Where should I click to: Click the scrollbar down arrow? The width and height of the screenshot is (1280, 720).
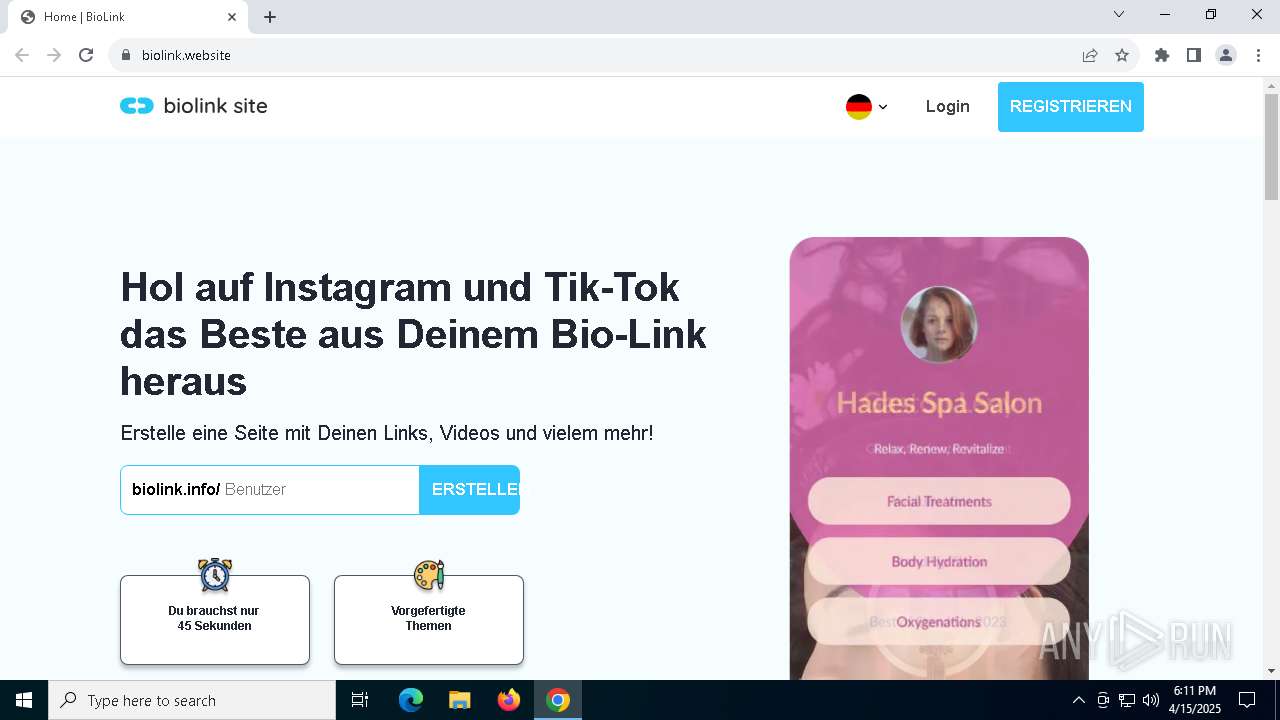click(1271, 671)
